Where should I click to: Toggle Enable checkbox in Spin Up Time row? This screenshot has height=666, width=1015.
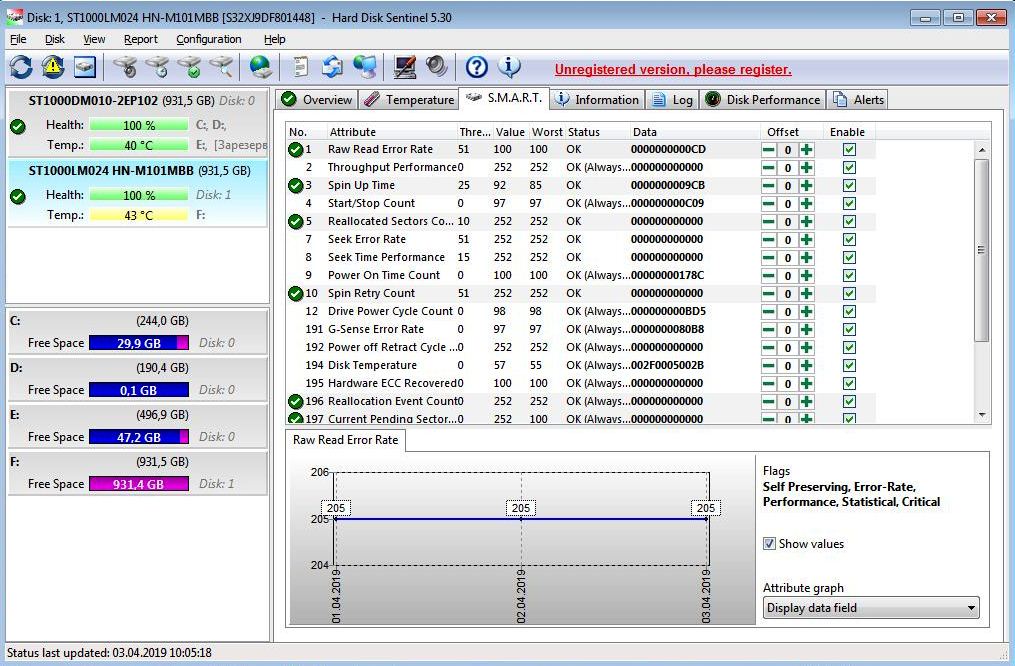point(849,186)
